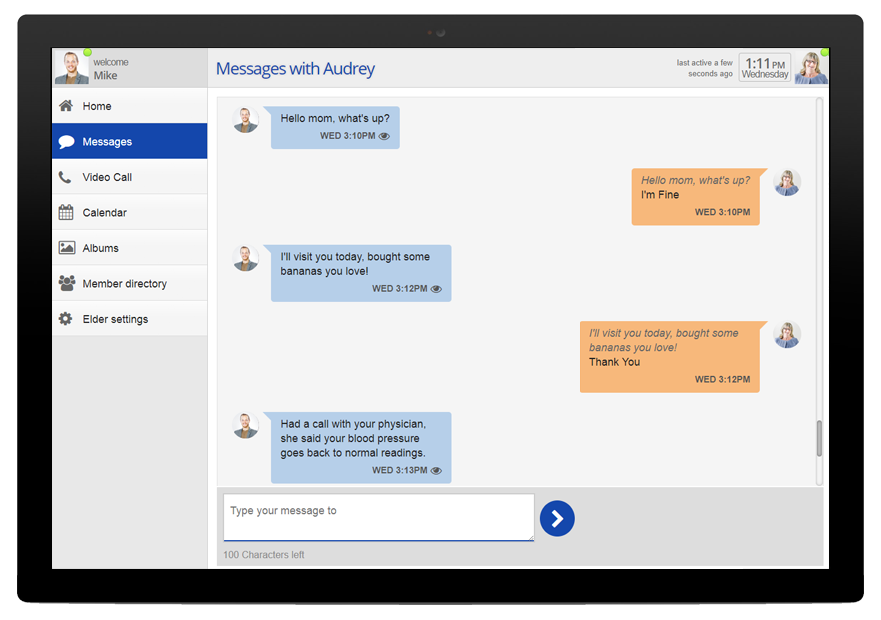Click the chat scrollbar thumb
The width and height of the screenshot is (881, 620).
pos(819,438)
